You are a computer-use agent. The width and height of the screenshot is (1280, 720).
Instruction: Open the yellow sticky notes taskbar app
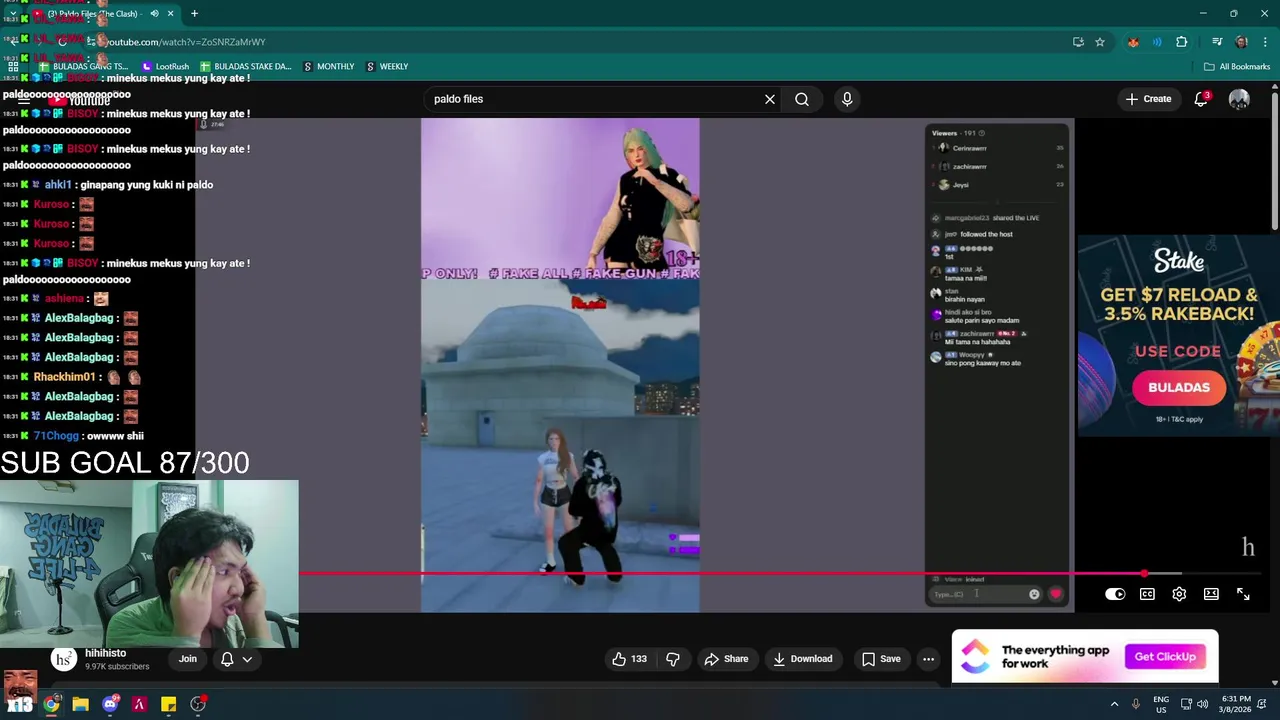[x=169, y=704]
